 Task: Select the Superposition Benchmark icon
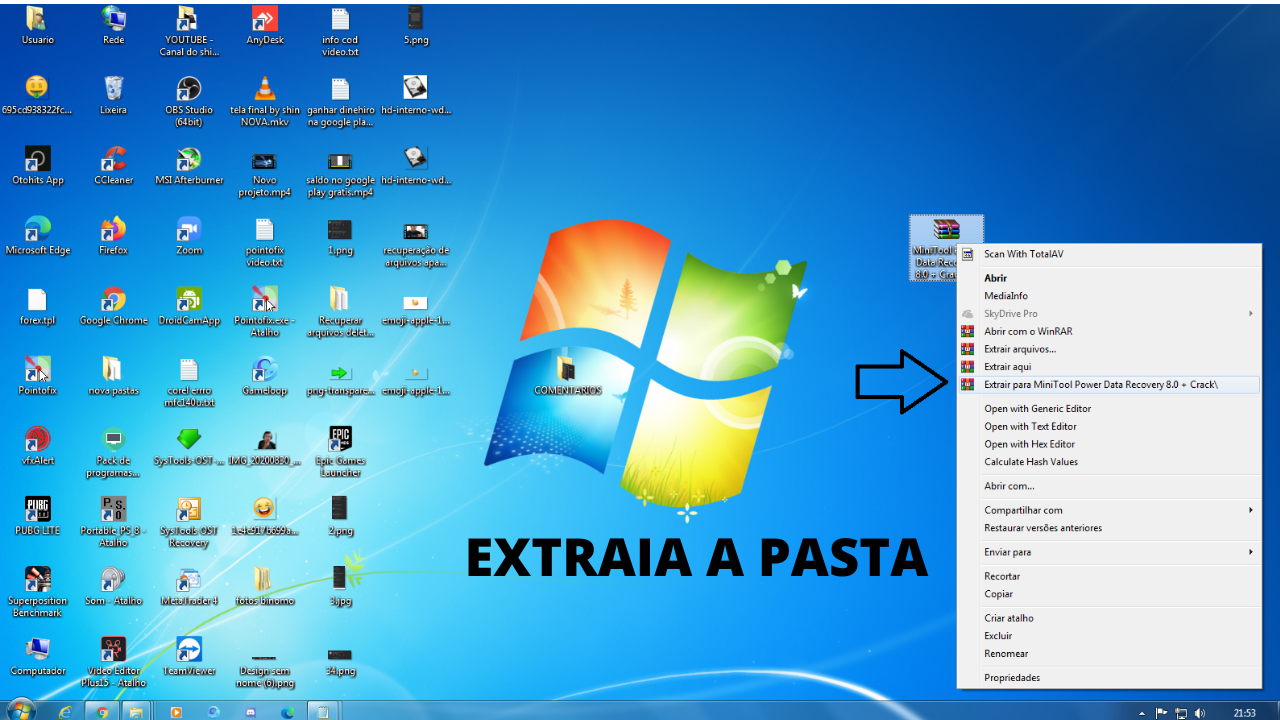pos(37,592)
